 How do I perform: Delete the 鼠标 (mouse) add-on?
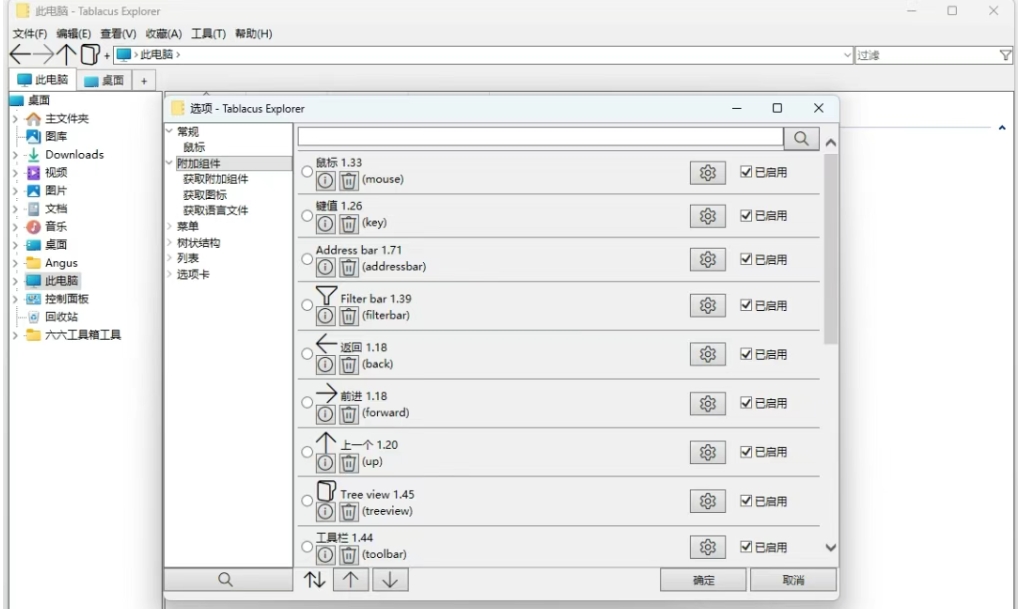coord(349,180)
